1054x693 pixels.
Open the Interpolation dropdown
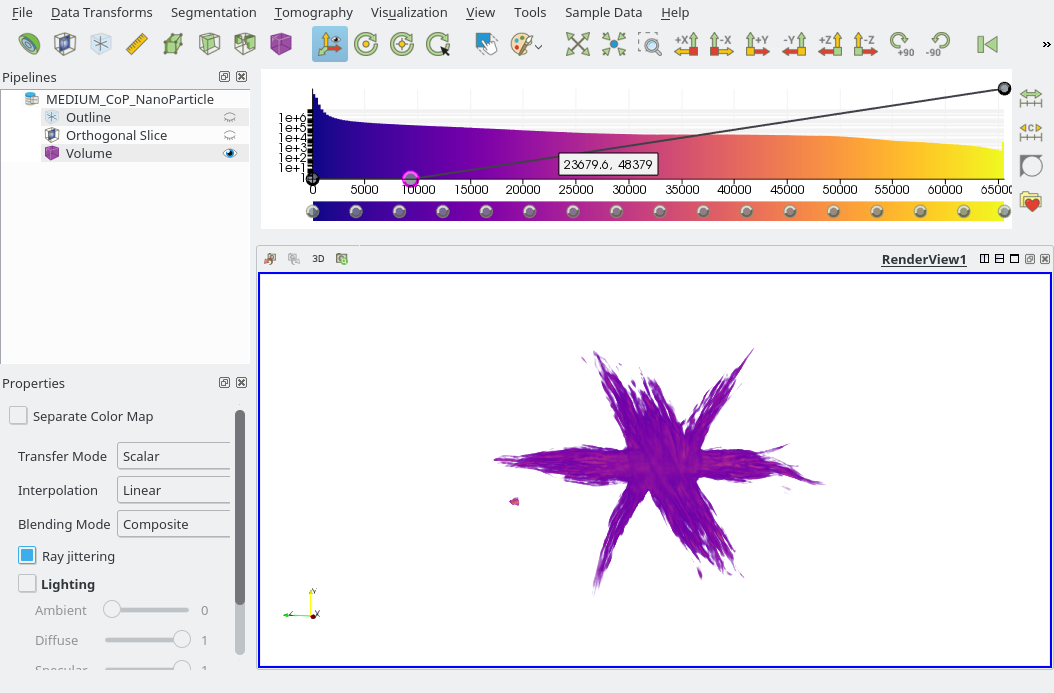pyautogui.click(x=173, y=490)
